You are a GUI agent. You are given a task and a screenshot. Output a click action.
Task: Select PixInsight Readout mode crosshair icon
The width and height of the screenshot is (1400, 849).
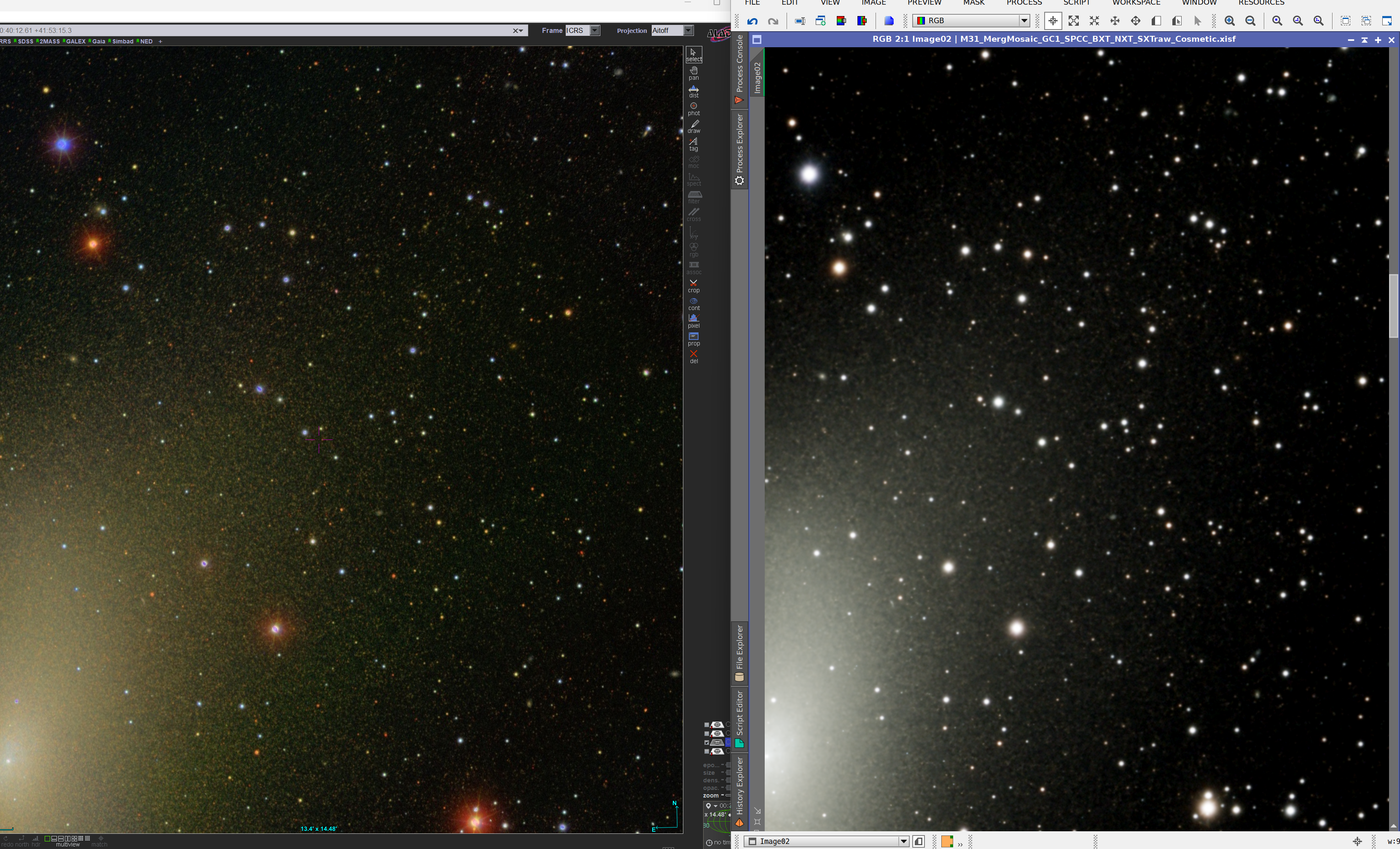1053,21
